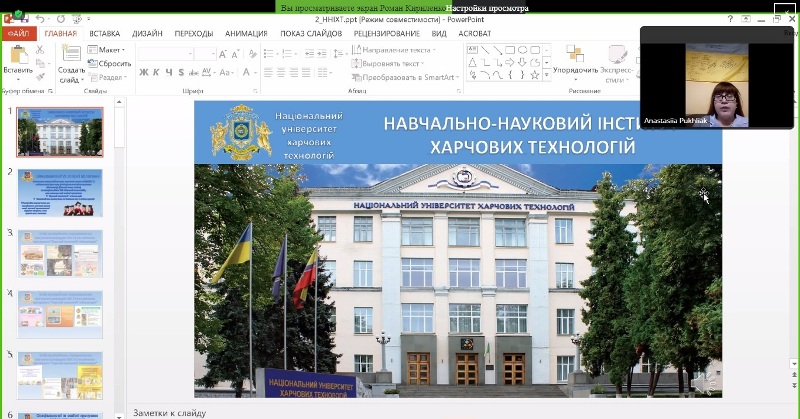This screenshot has height=419, width=800.
Task: Click the Сбросить reset button
Action: (x=109, y=63)
